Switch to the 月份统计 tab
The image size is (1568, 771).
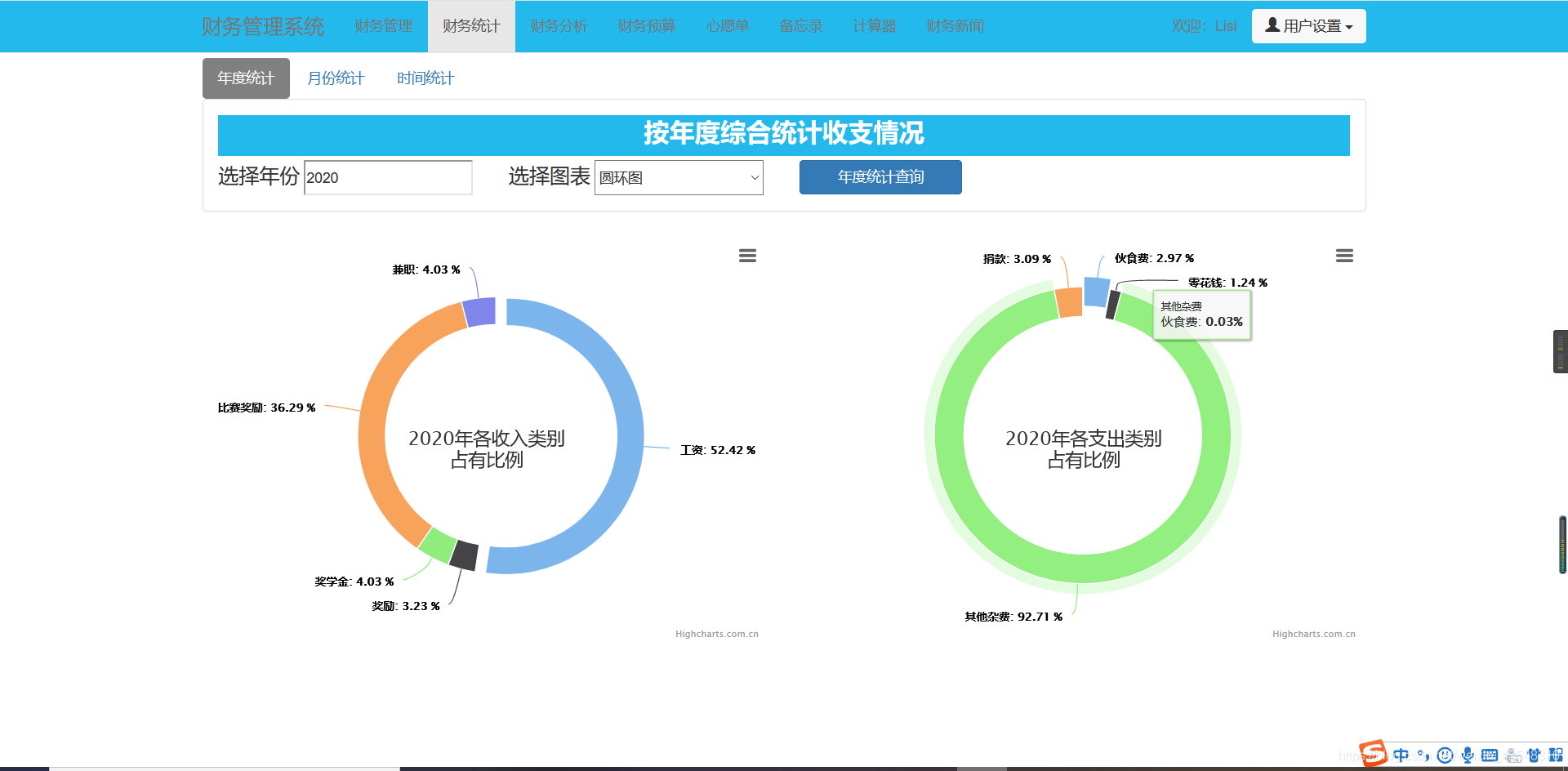(336, 78)
